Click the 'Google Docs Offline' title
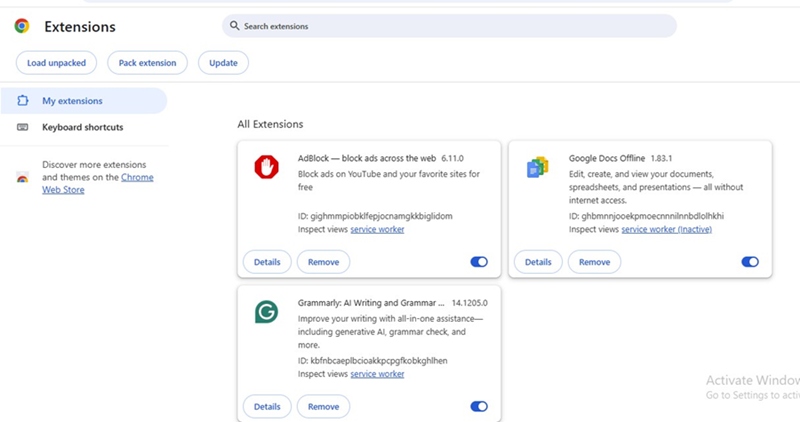Screen dimensions: 800x422 tap(607, 158)
